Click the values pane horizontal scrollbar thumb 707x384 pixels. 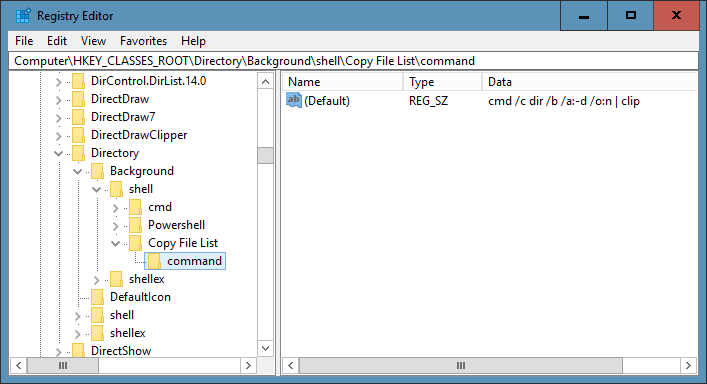[460, 366]
